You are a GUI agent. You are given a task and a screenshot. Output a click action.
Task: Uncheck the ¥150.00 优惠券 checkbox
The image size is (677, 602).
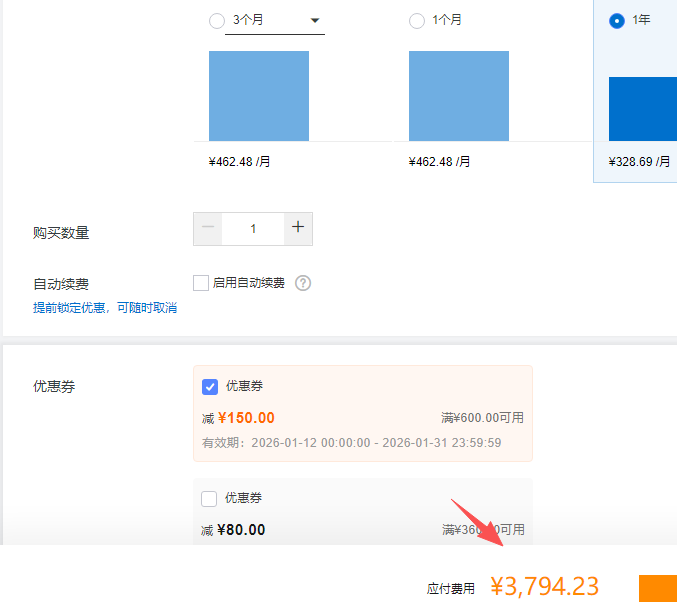pyautogui.click(x=210, y=387)
